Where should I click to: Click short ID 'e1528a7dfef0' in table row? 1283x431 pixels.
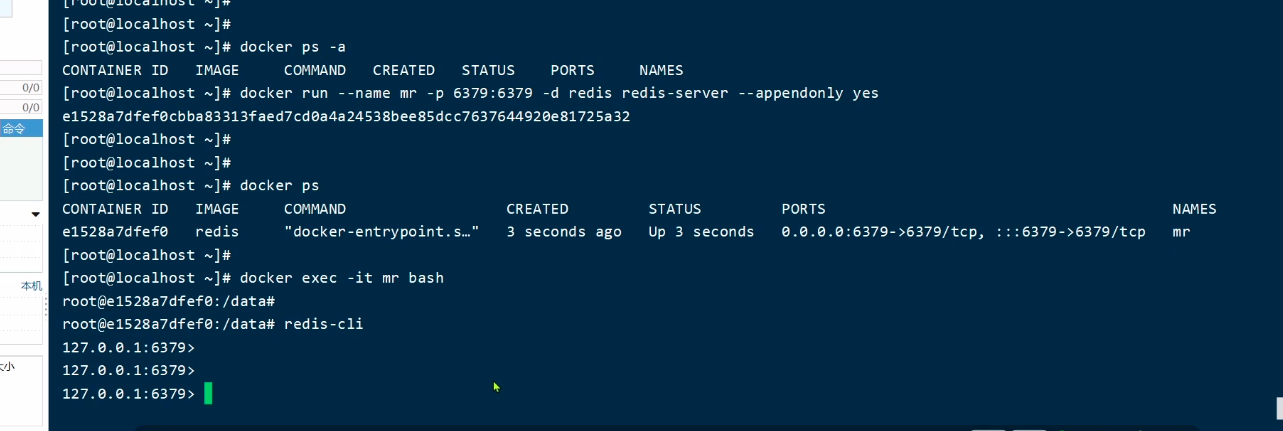click(115, 232)
